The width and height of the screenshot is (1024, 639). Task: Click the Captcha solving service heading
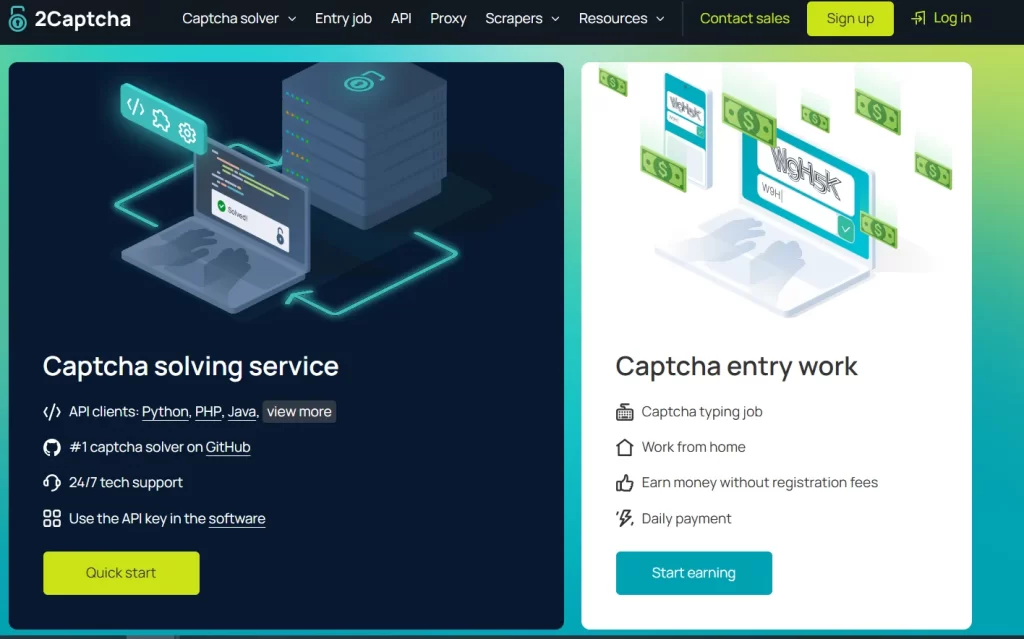tap(191, 366)
